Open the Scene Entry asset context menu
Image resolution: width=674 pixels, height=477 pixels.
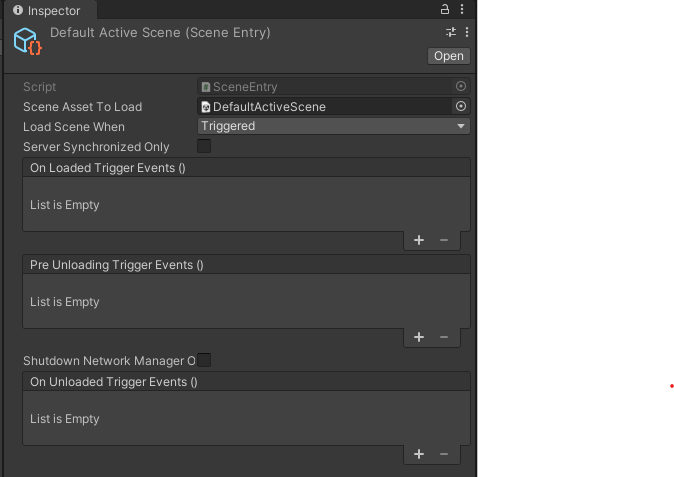(467, 32)
